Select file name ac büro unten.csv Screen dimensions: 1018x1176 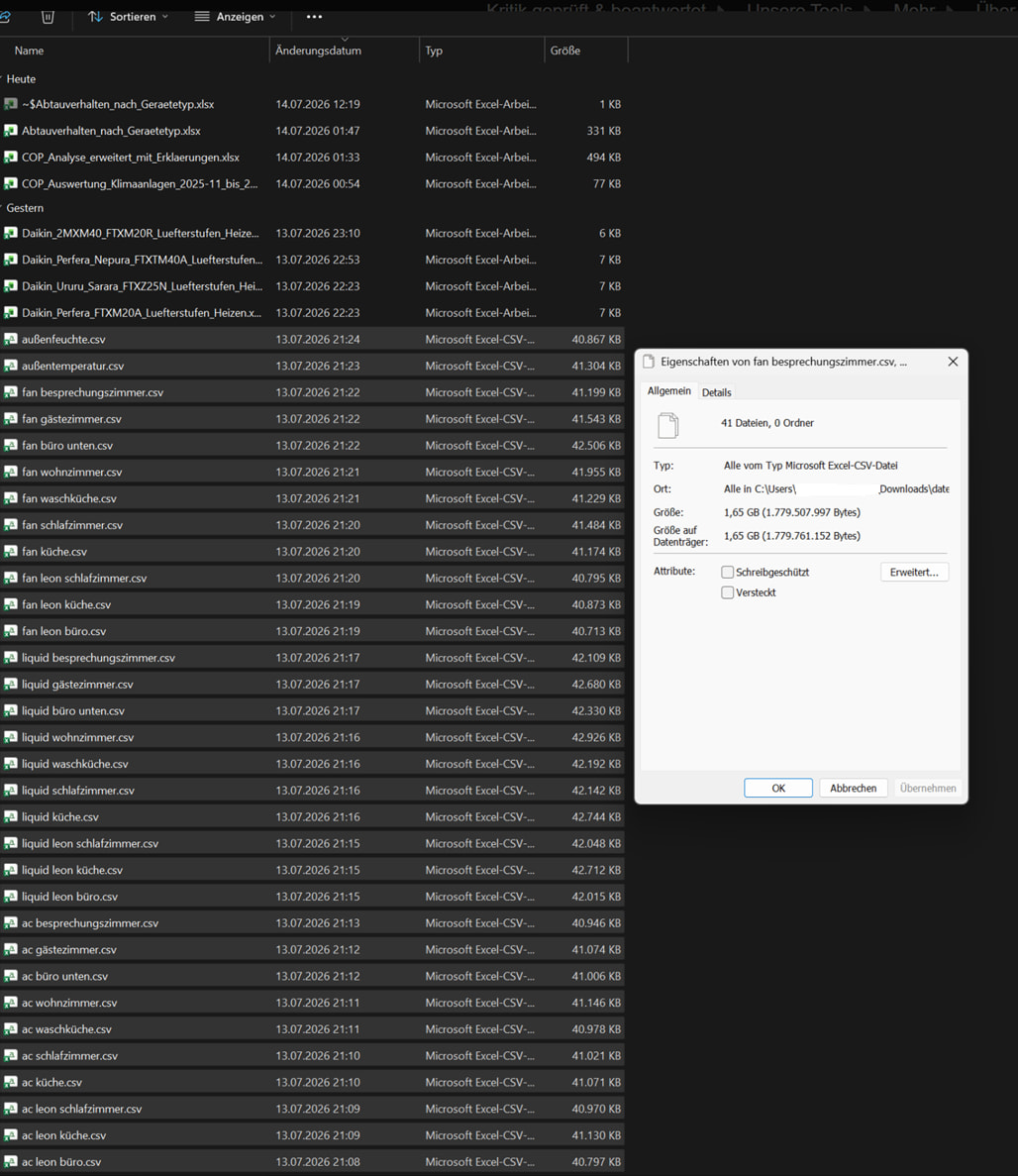click(64, 977)
